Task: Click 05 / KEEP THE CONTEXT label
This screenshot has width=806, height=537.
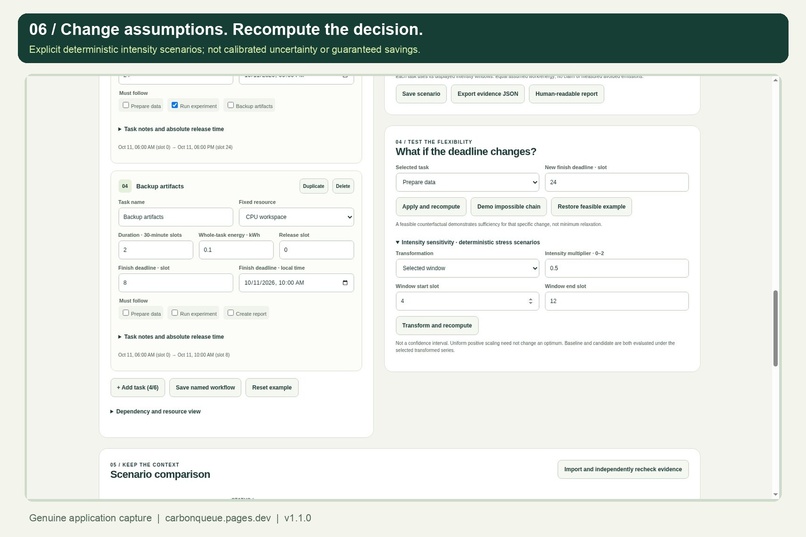Action: (x=144, y=465)
